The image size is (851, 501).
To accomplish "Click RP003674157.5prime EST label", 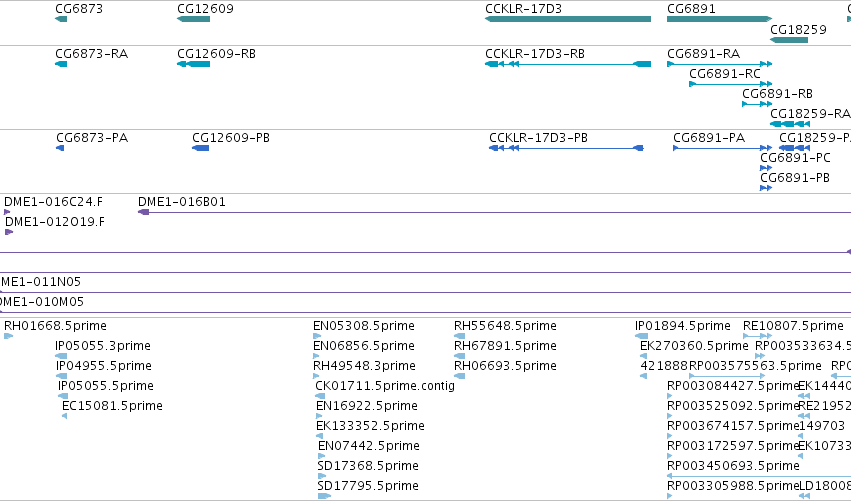I will [x=733, y=426].
